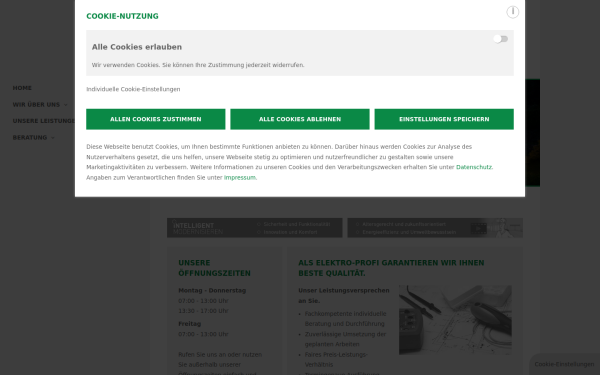600x375 pixels.
Task: Click Allen Cookies zustimmen button
Action: [x=156, y=119]
